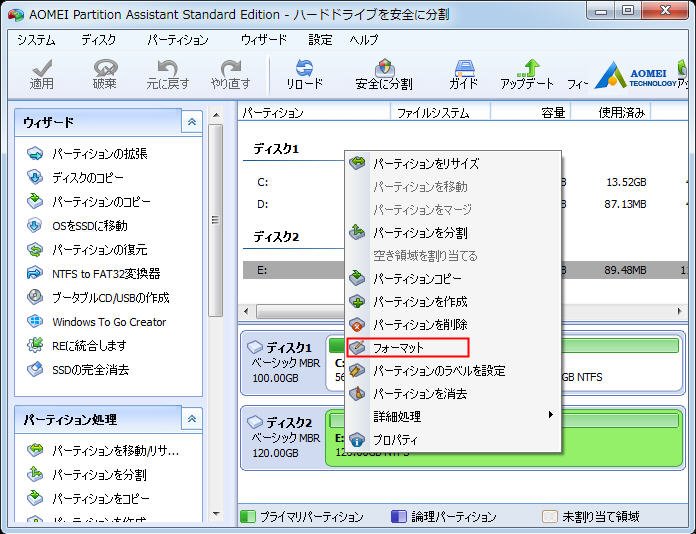Screen dimensions: 696x534
Task: Open the ブータブルCD/USBの作成 icon
Action: coord(35,297)
